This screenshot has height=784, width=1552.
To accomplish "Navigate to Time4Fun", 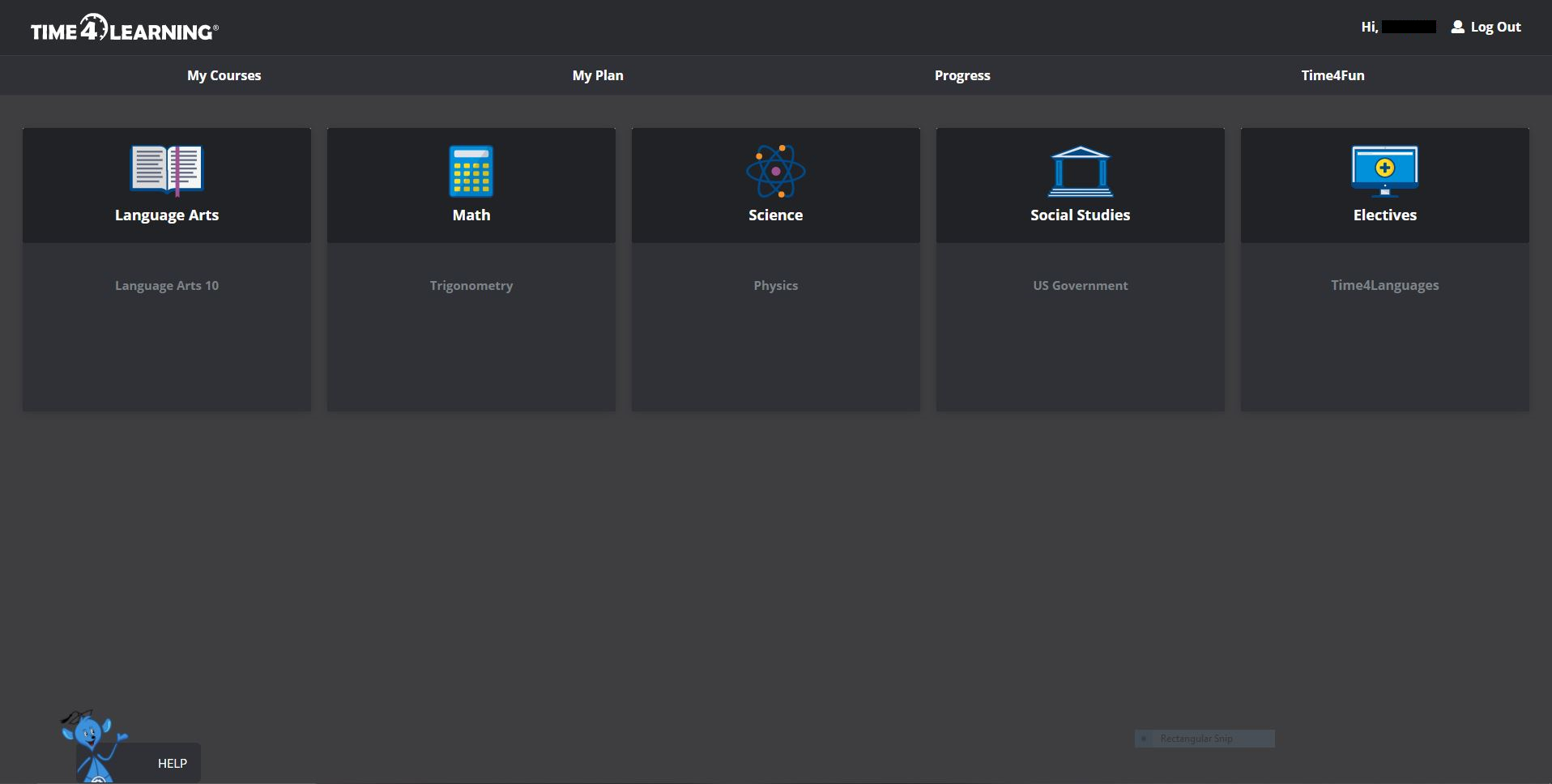I will (x=1332, y=75).
